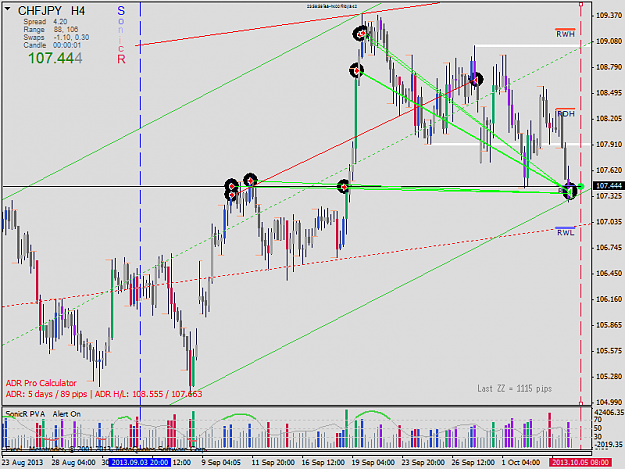This screenshot has width=625, height=469.
Task: Select the RWH level marker
Action: point(565,33)
